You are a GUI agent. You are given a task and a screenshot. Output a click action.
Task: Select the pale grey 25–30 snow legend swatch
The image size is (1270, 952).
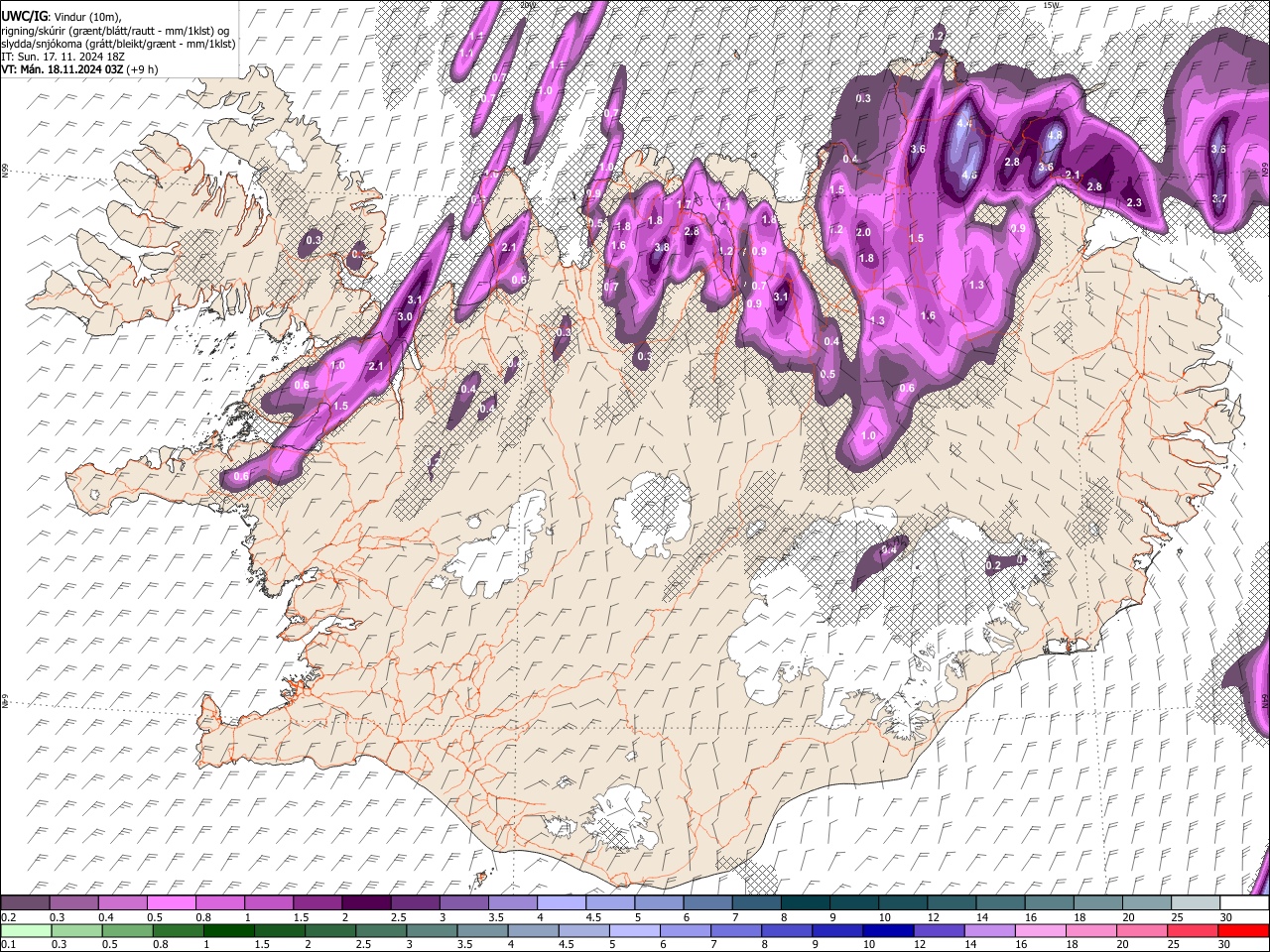click(1195, 903)
